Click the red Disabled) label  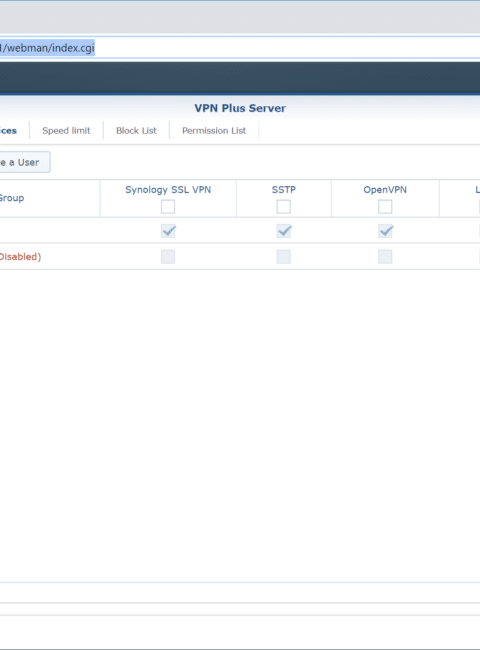tap(20, 257)
